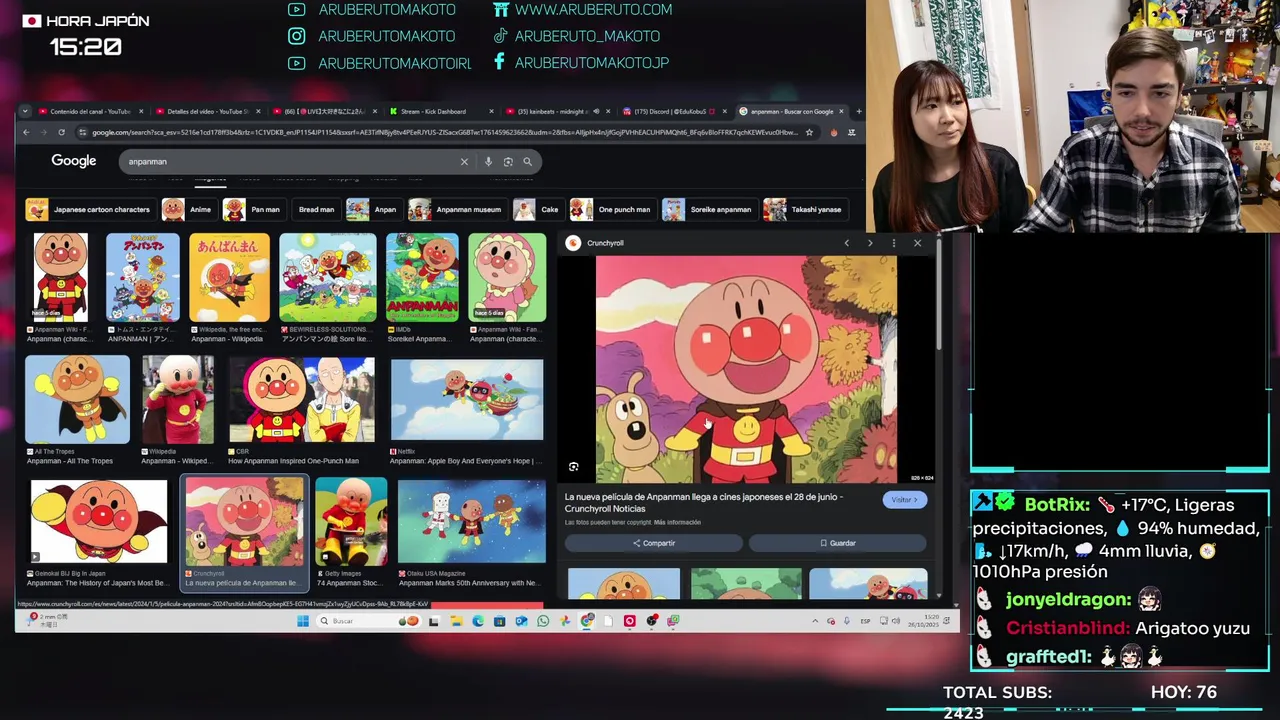The height and width of the screenshot is (720, 1280).
Task: Open WhatsApp from the taskbar
Action: click(x=543, y=621)
